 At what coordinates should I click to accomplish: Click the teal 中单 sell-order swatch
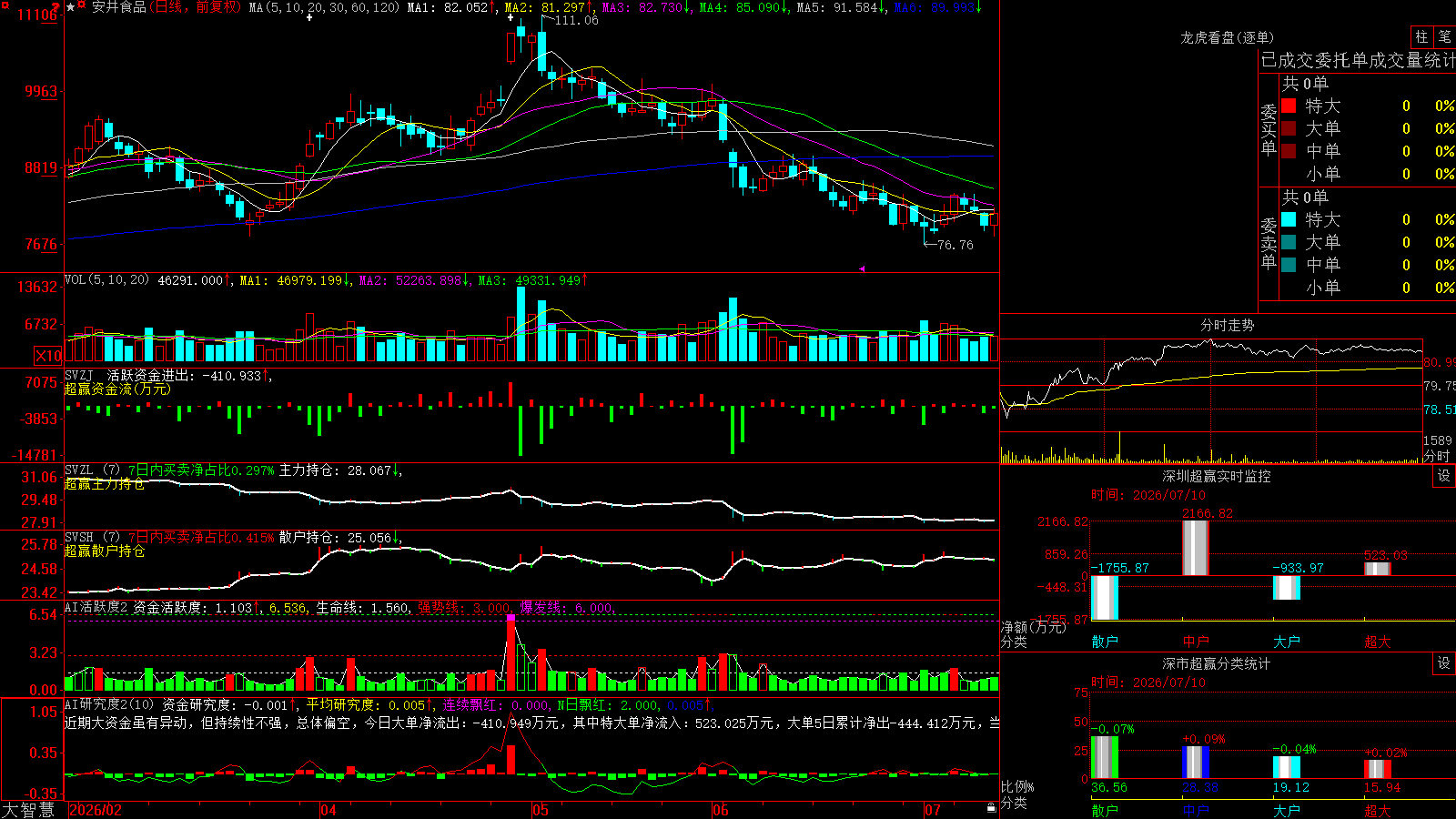coord(1289,265)
